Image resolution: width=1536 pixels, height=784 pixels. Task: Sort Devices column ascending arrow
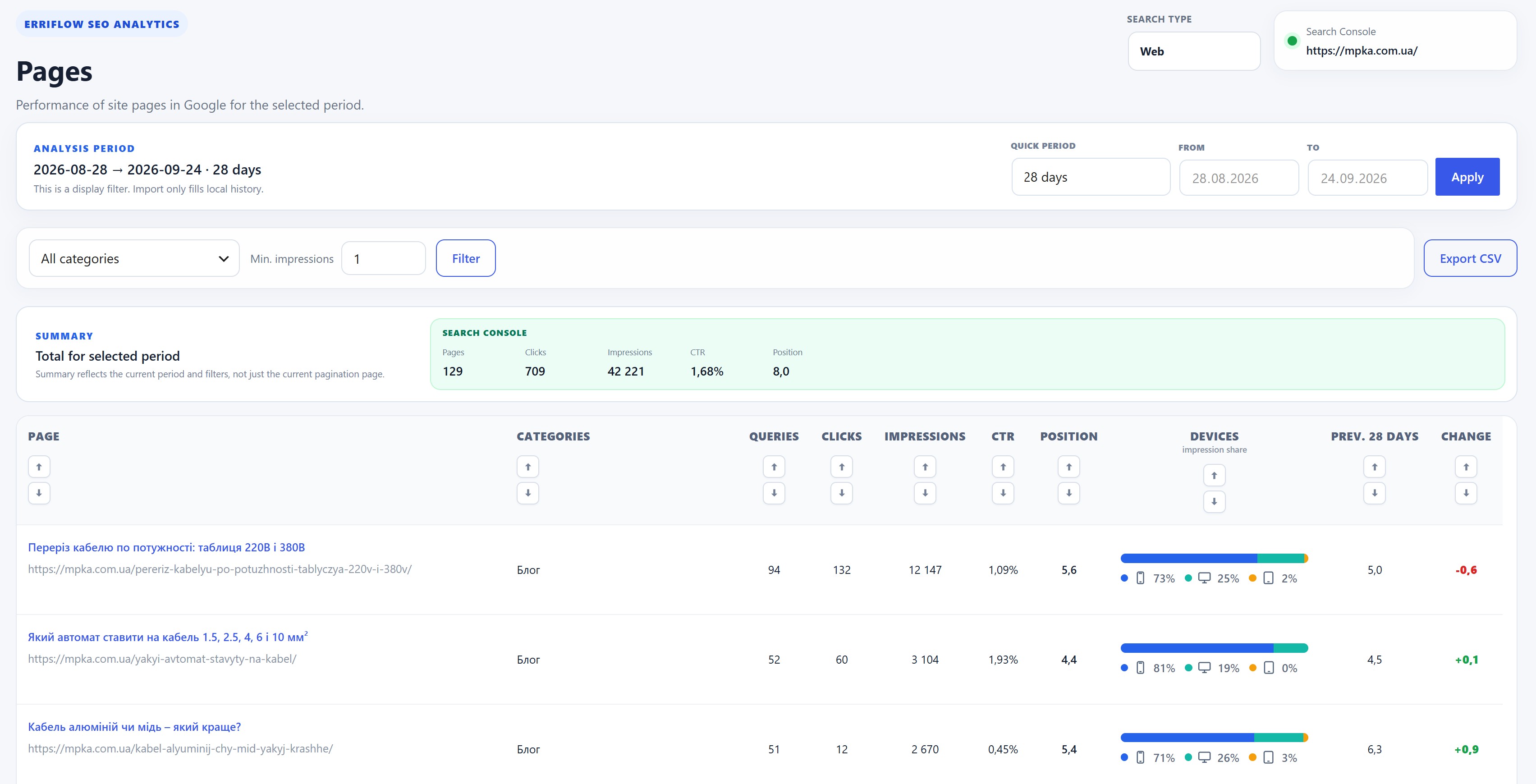(1214, 475)
